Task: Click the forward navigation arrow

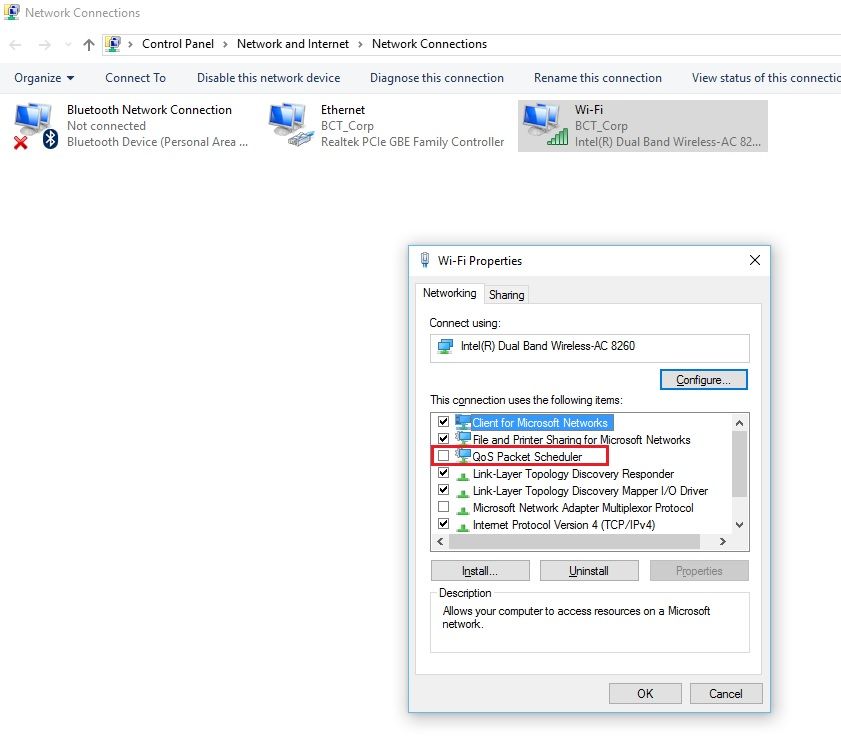Action: point(45,45)
